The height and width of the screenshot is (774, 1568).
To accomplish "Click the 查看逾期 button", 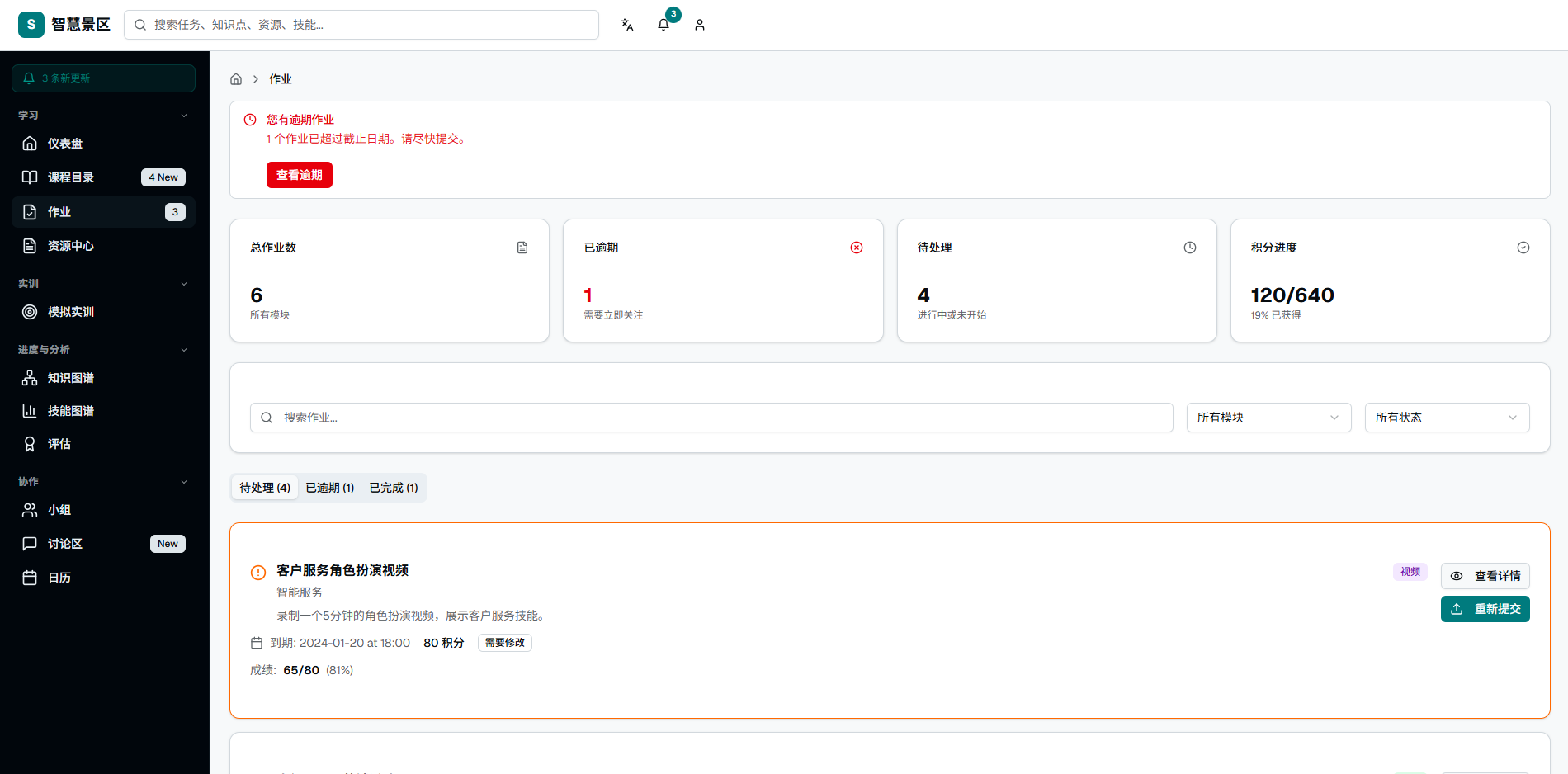I will click(300, 175).
